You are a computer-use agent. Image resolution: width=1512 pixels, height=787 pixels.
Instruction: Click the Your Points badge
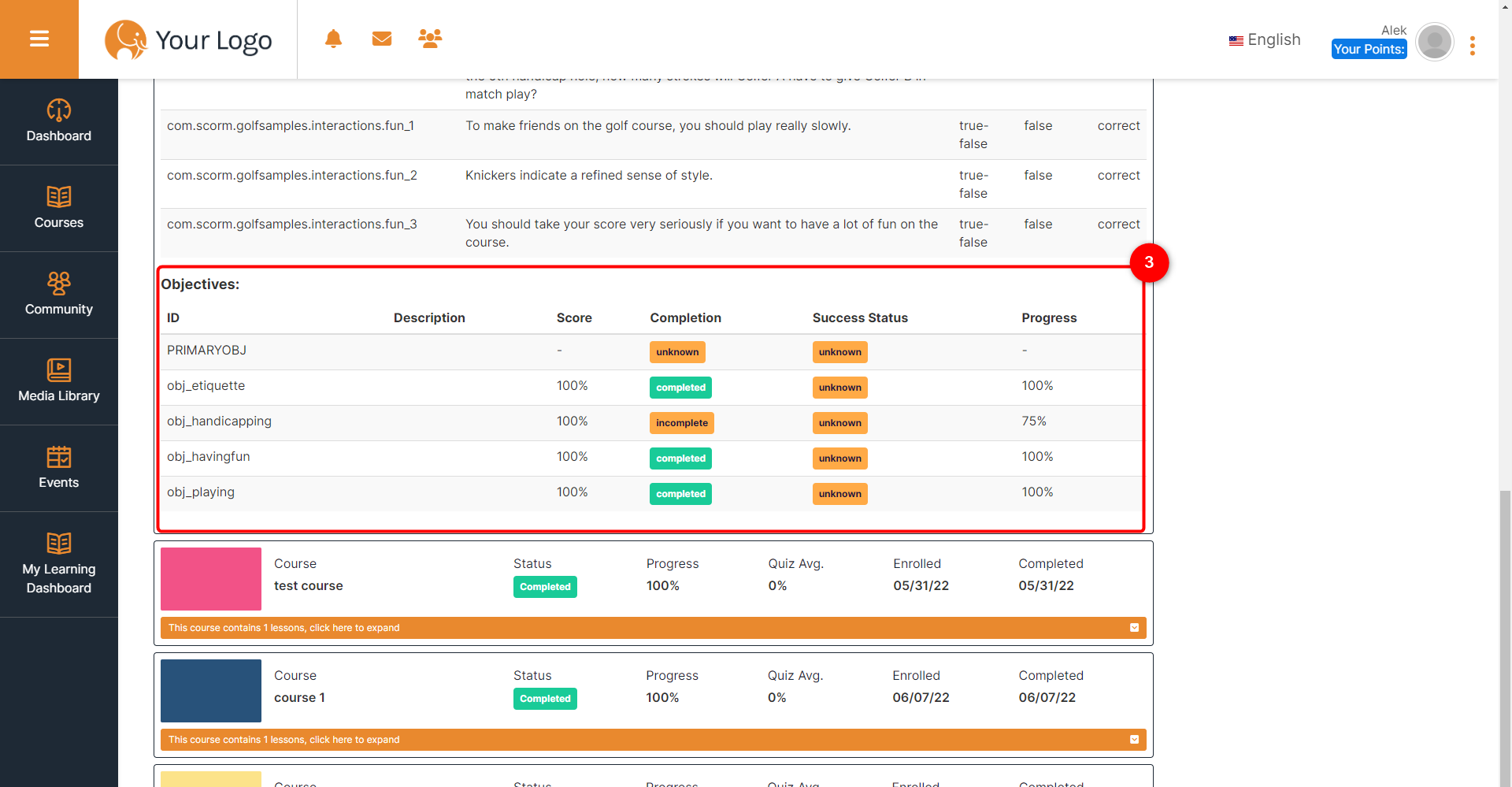point(1369,49)
